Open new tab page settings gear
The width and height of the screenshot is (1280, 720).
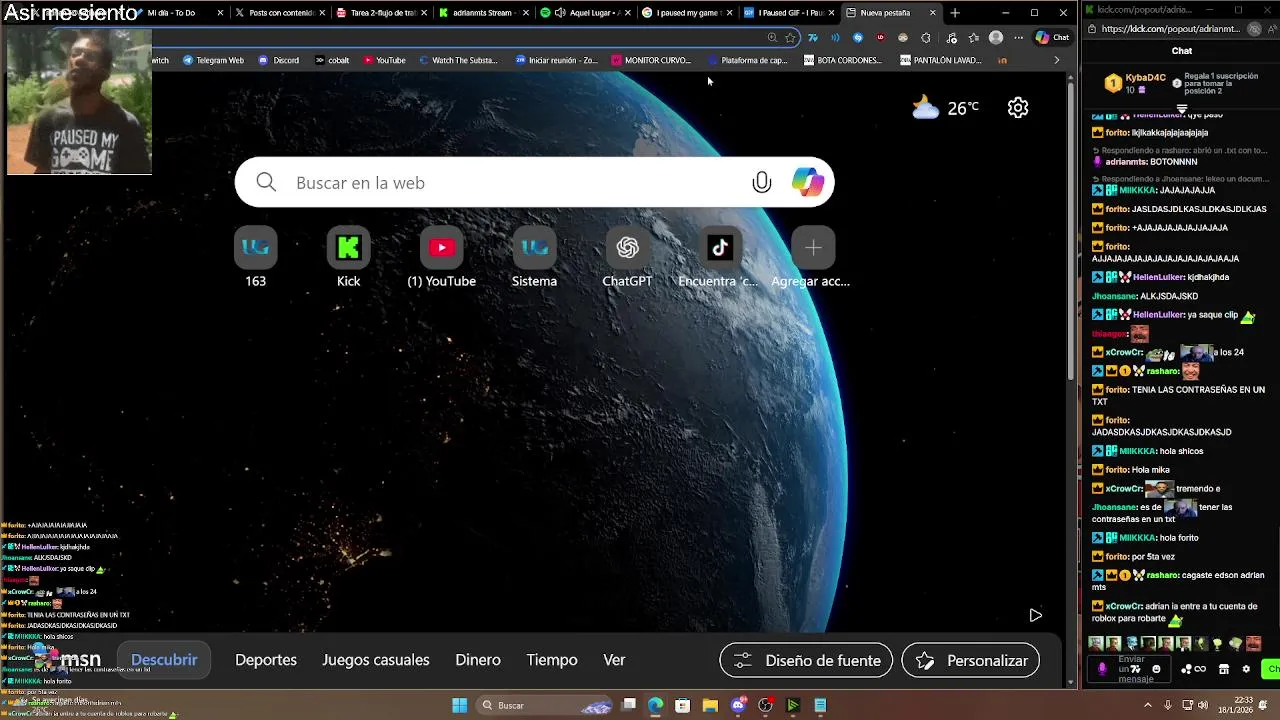[x=1018, y=108]
